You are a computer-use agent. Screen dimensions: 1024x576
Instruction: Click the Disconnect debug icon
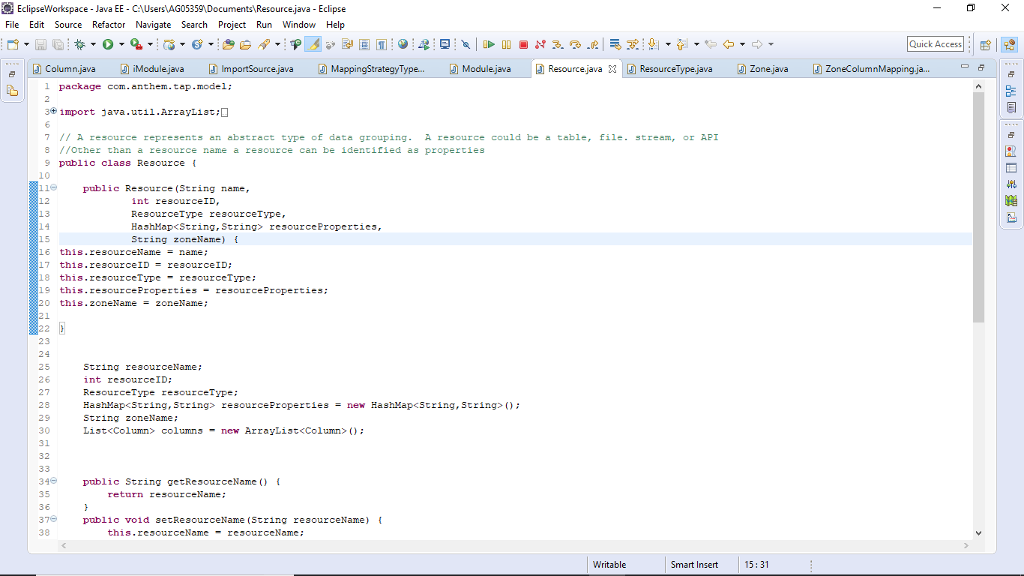[x=540, y=44]
